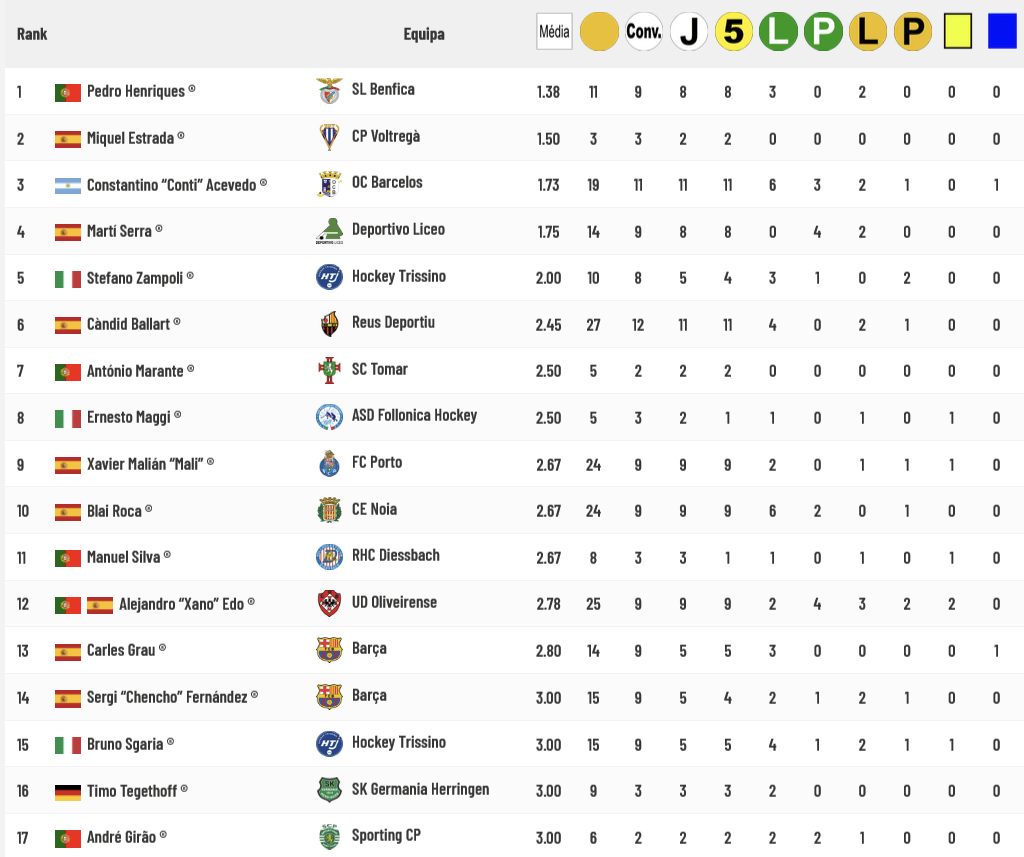1024x857 pixels.
Task: Open Pedro Henriques player link
Action: click(136, 91)
